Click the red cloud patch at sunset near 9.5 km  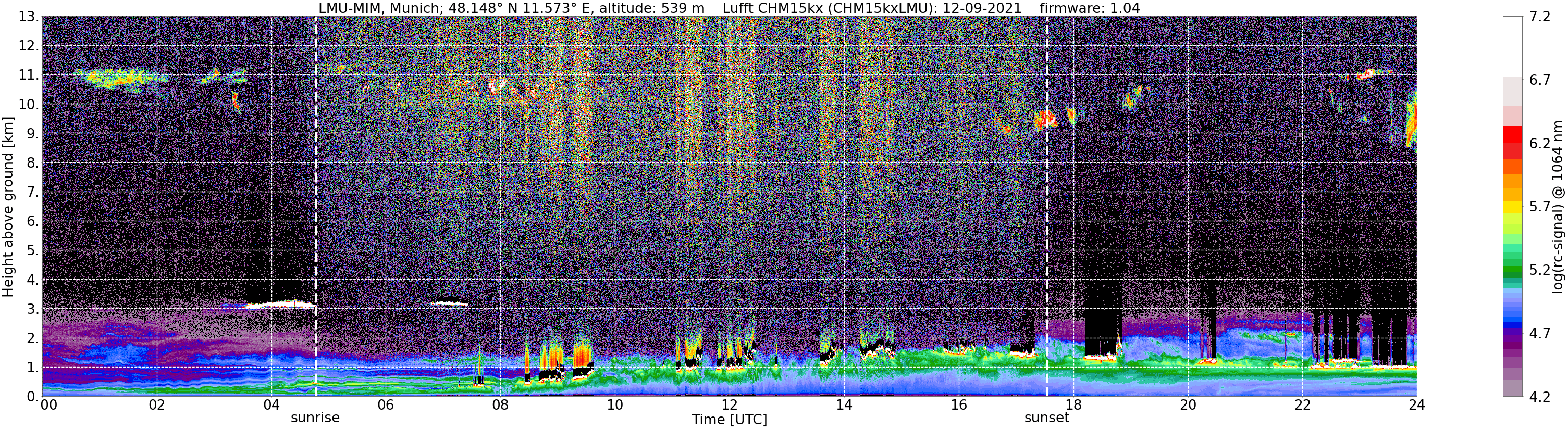(1046, 119)
